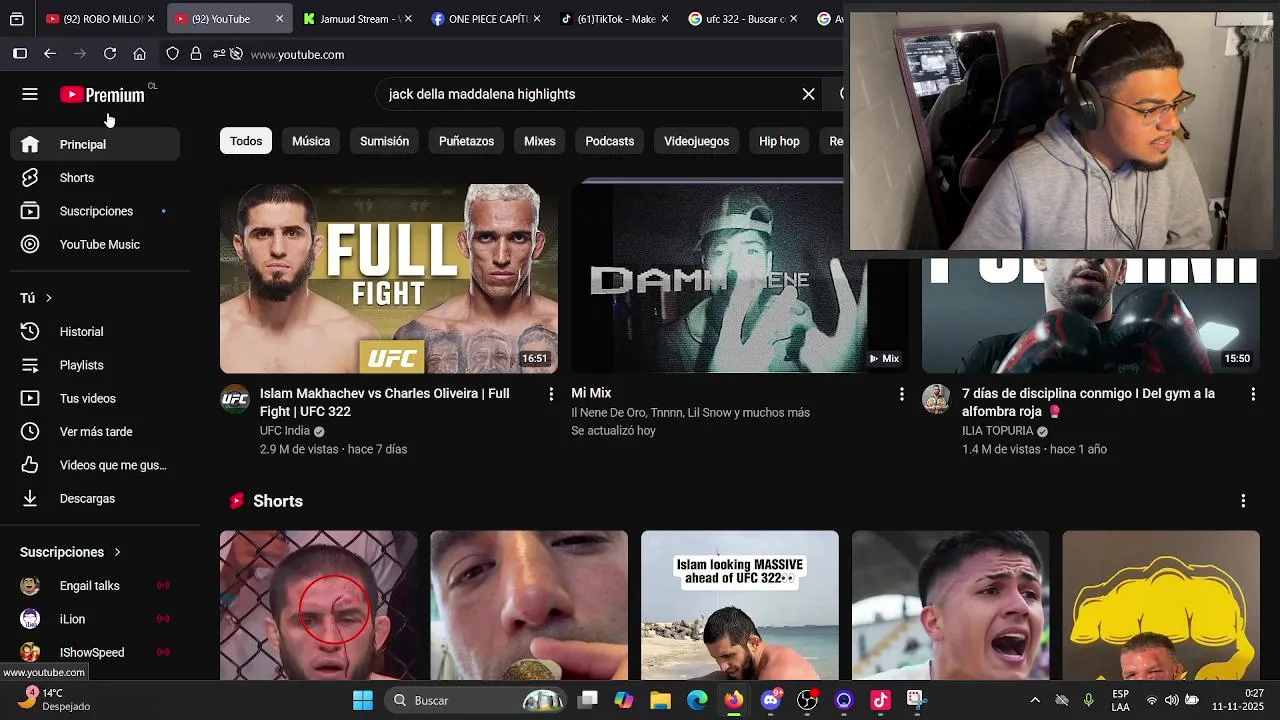Open Windows Start menu

(x=363, y=700)
